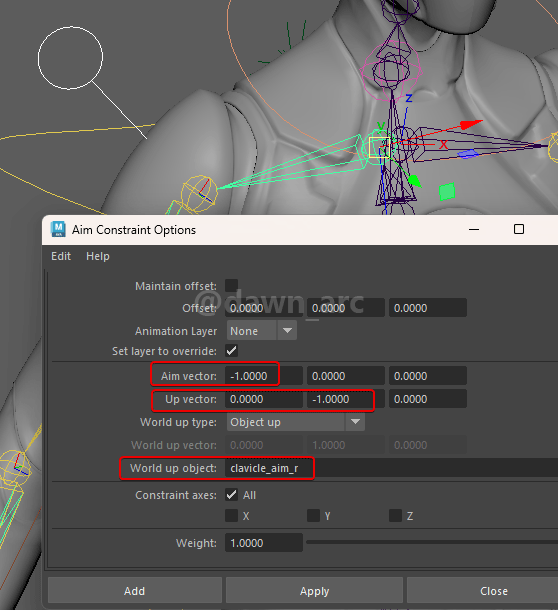Minimize the Aim Constraint Options window
This screenshot has width=558, height=610.
point(474,230)
